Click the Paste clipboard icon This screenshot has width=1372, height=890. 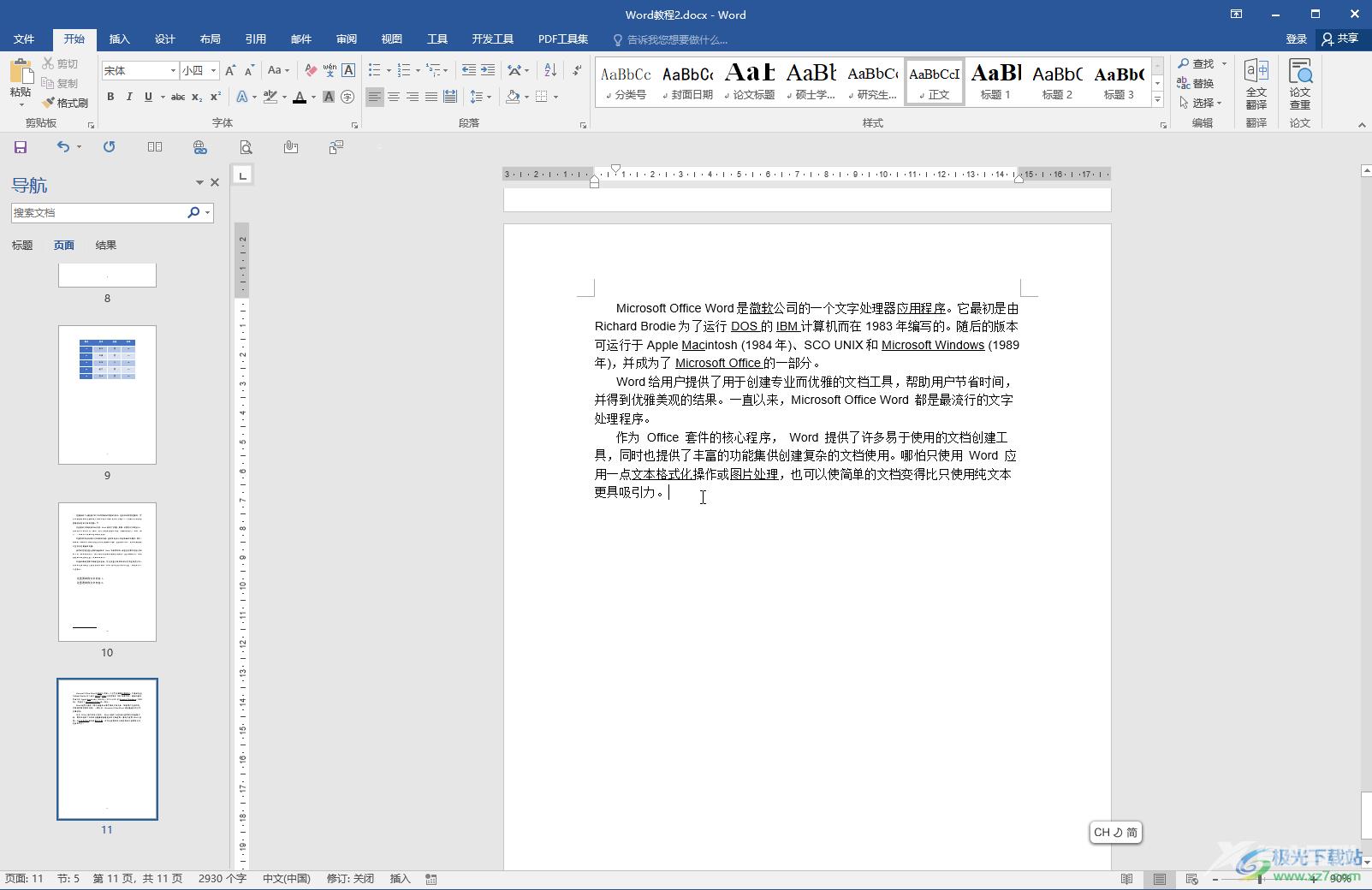21,72
